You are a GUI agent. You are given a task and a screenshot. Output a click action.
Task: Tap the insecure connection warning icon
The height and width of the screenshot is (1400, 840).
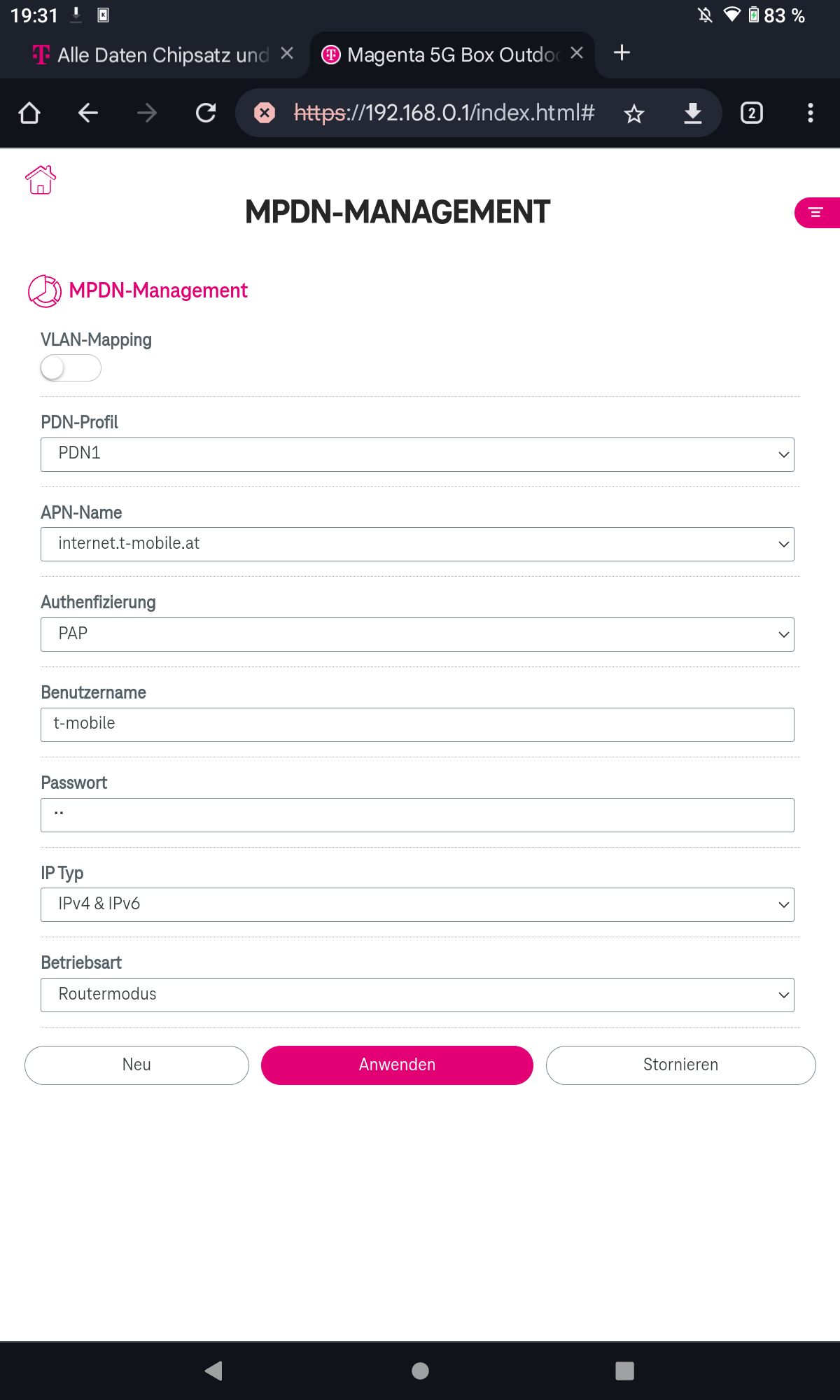pos(265,113)
